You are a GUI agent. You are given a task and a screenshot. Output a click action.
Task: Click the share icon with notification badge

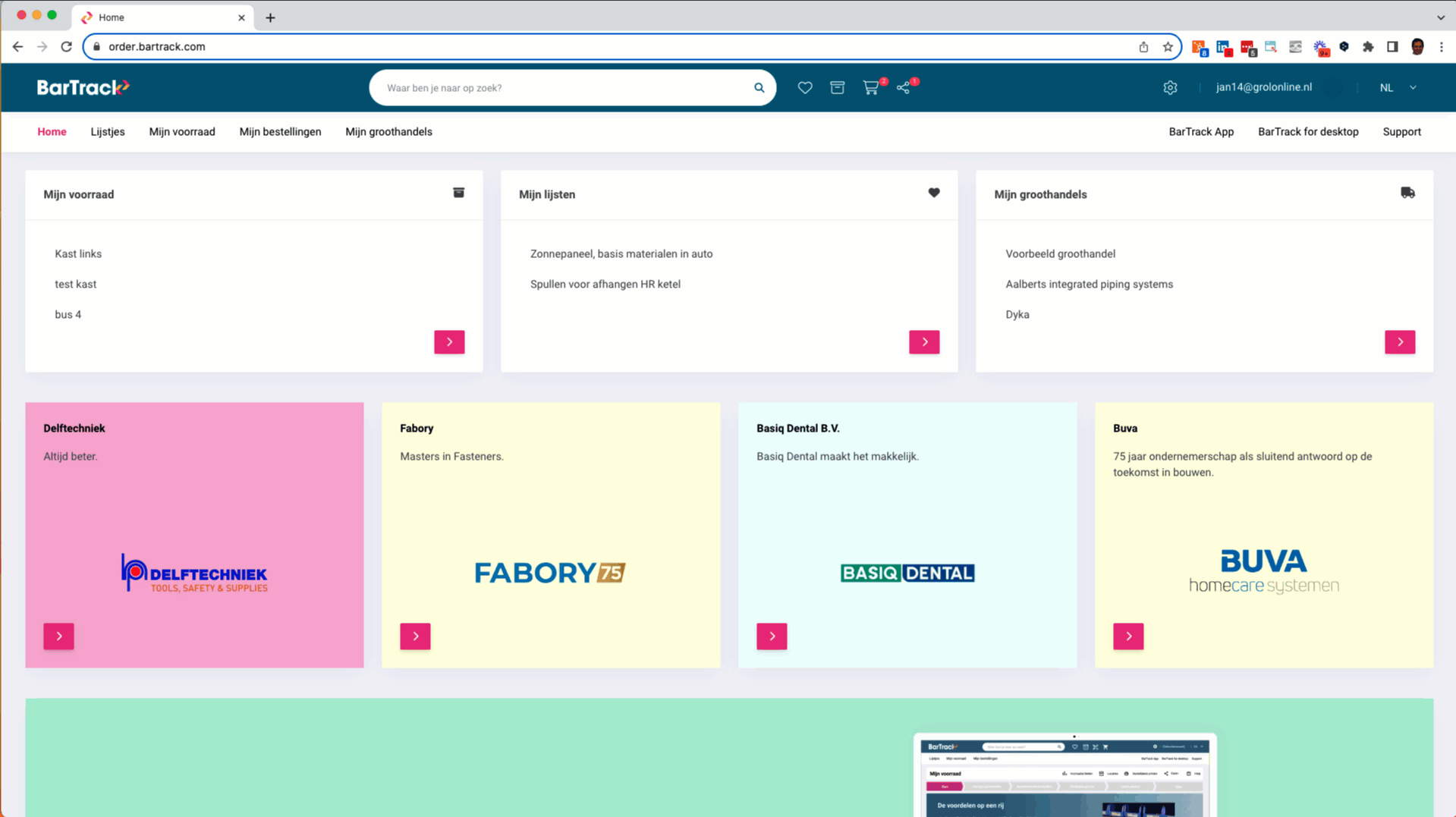point(903,88)
